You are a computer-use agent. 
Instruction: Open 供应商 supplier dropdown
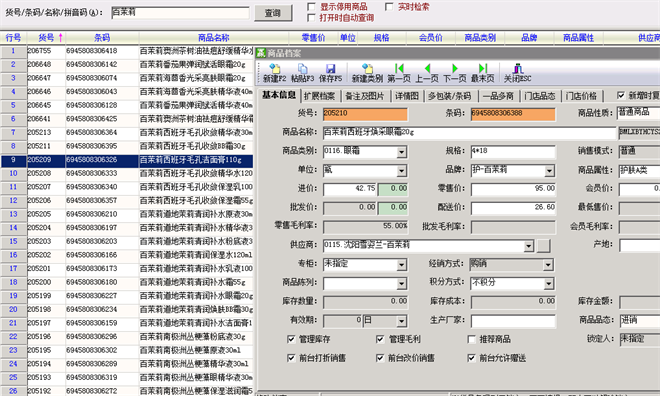click(529, 246)
